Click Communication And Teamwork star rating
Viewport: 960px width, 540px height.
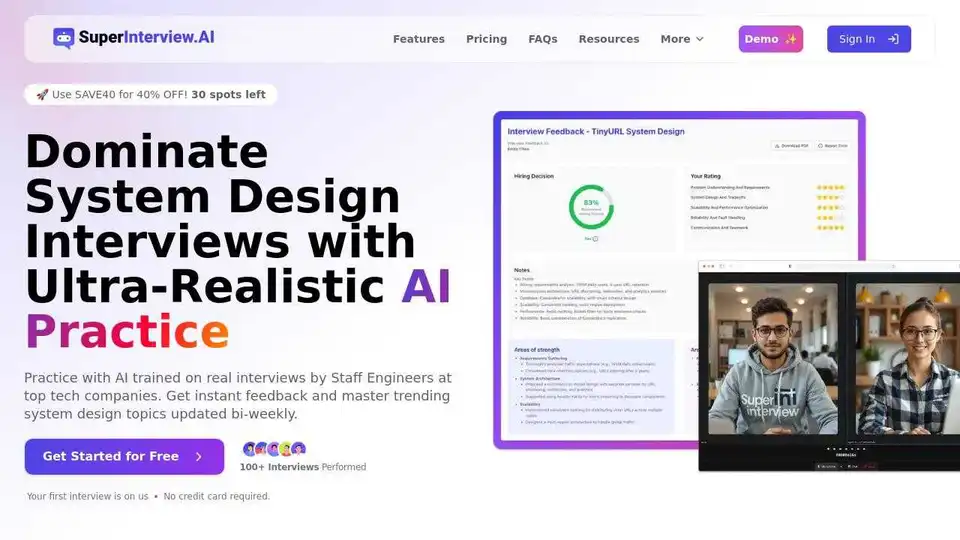(x=830, y=228)
